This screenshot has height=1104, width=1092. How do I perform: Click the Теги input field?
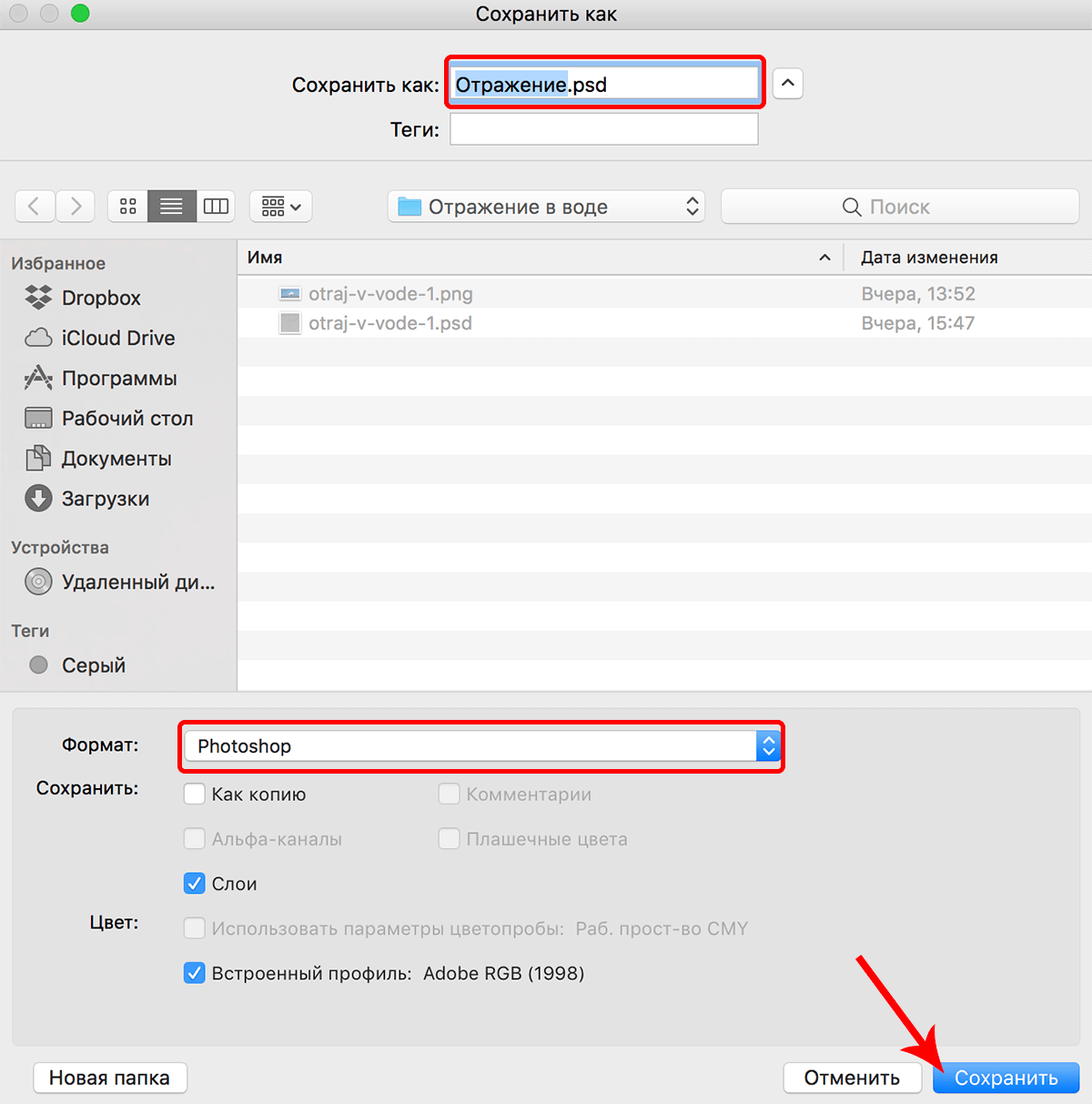[604, 129]
